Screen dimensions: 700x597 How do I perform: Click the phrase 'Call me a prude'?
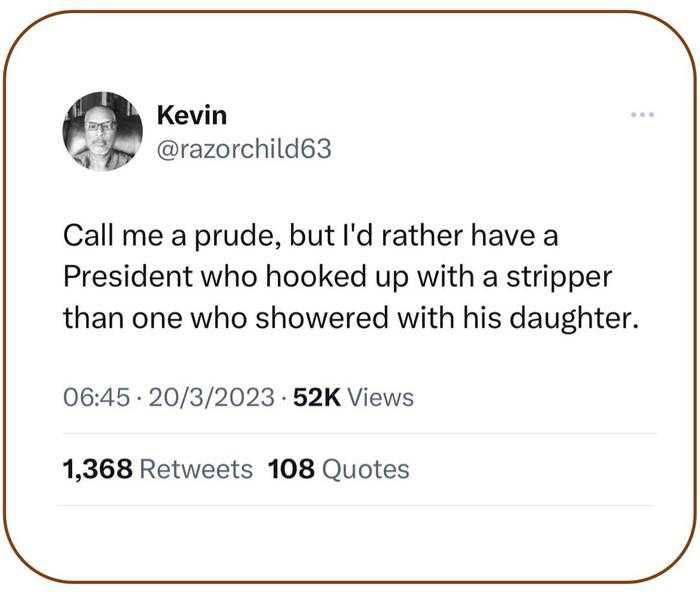coord(169,235)
